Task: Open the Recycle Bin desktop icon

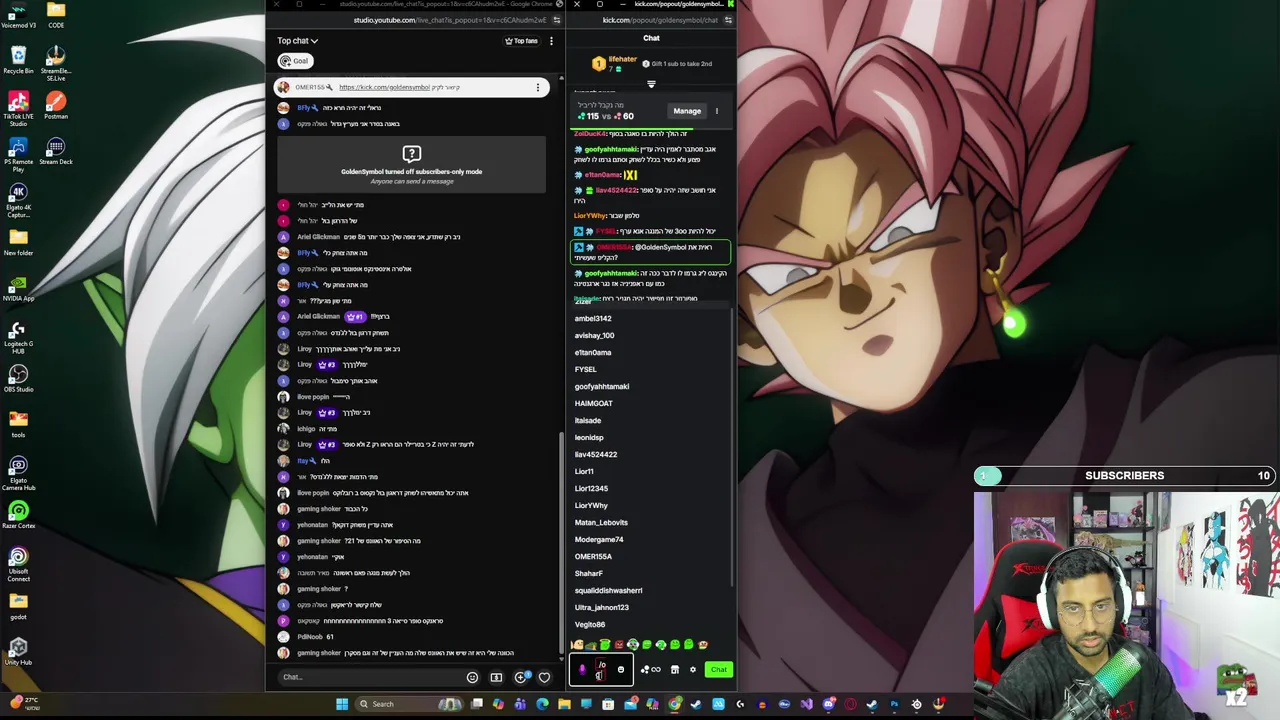Action: click(x=18, y=60)
